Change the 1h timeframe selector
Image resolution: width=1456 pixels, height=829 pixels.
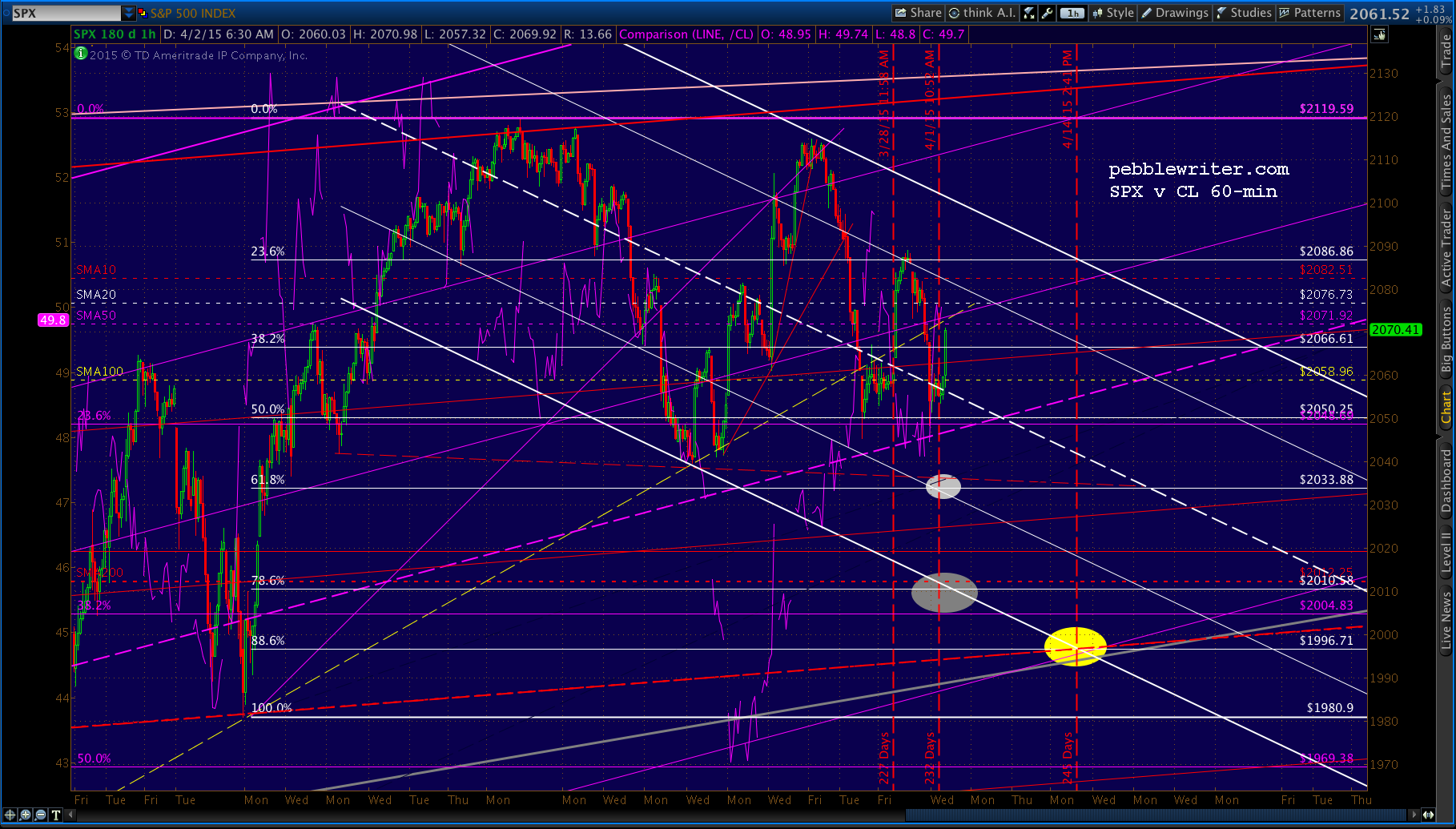click(1072, 13)
